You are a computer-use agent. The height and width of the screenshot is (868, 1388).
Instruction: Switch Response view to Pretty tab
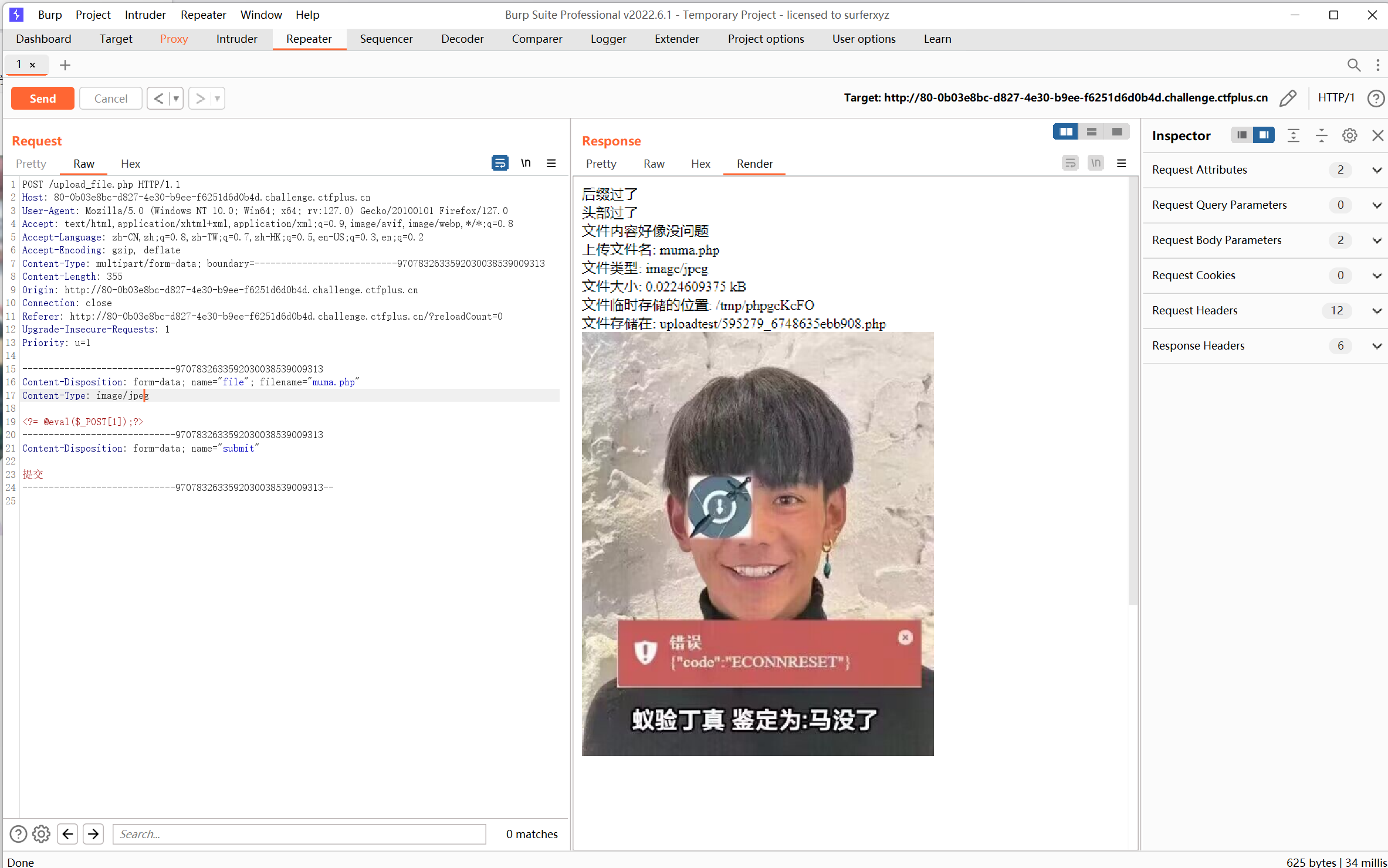coord(601,164)
